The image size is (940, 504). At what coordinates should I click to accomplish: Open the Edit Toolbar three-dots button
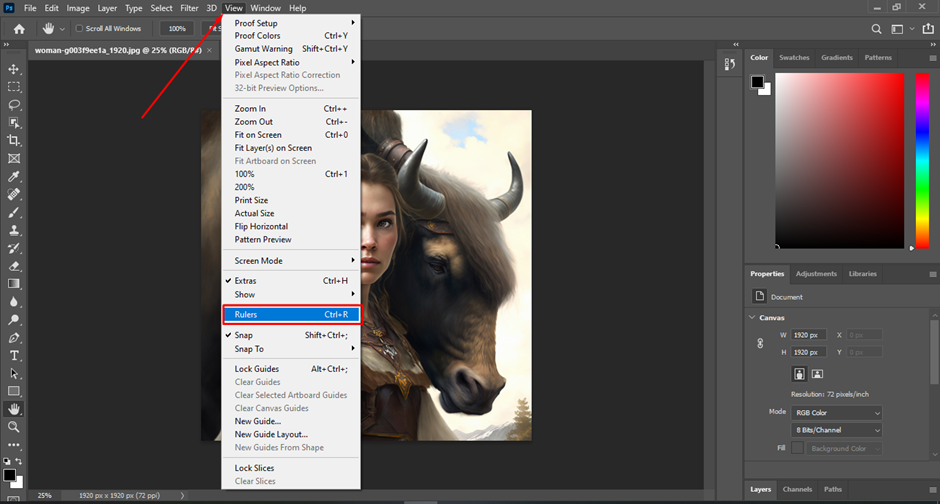pyautogui.click(x=14, y=445)
